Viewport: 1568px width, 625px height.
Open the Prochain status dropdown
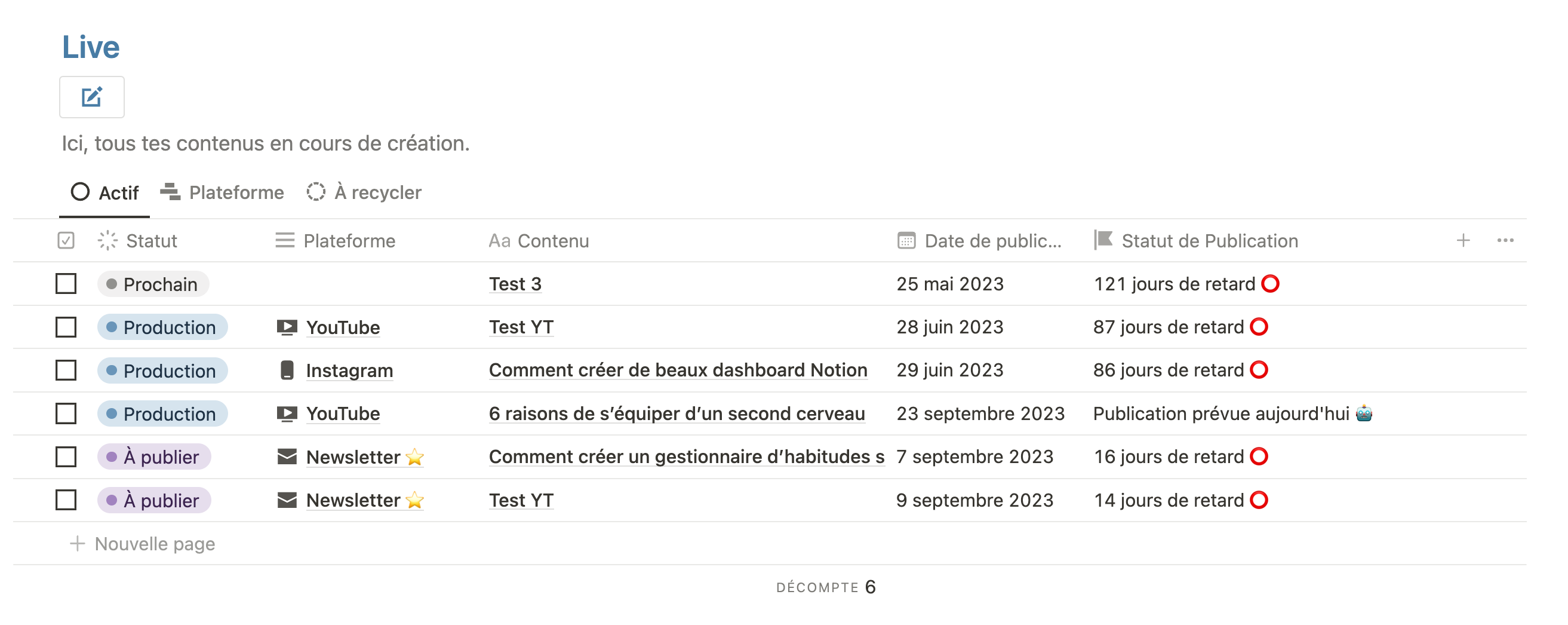pos(153,284)
